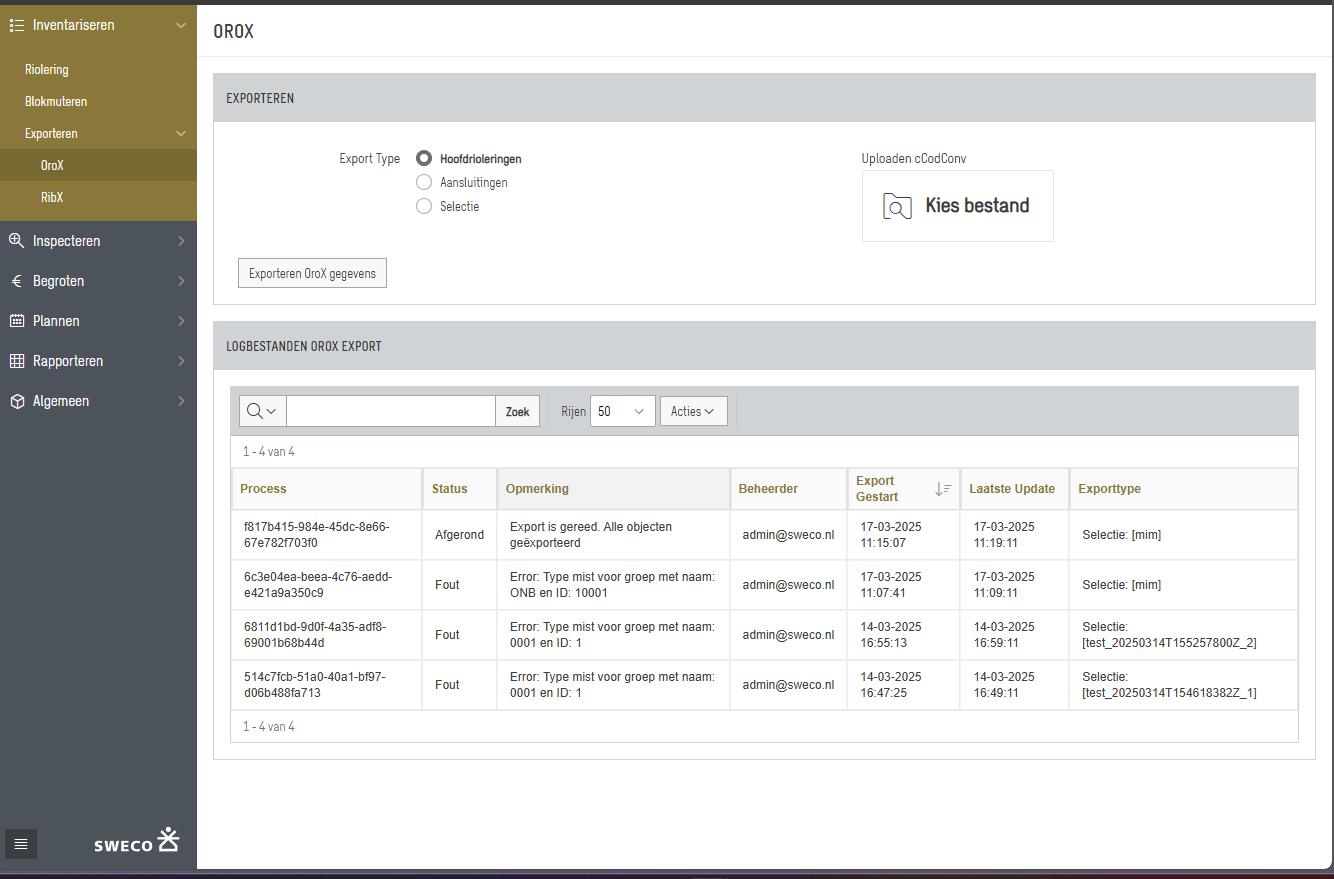Click the hamburger menu icon at sidebar bottom

click(21, 844)
